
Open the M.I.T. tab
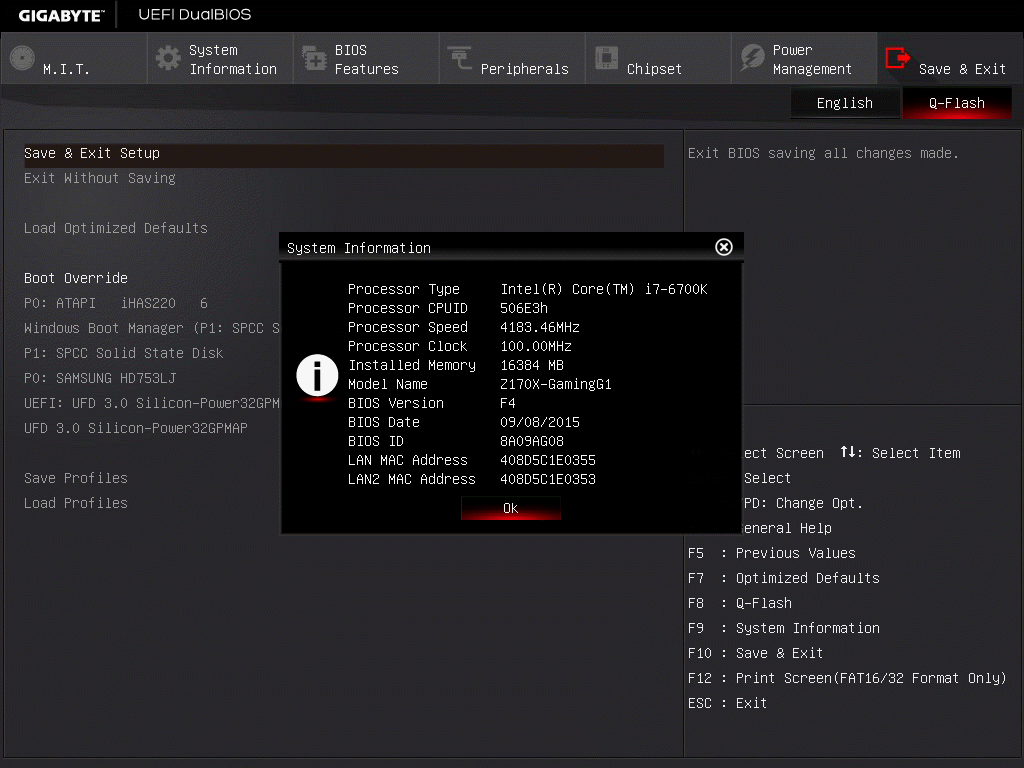[x=74, y=59]
